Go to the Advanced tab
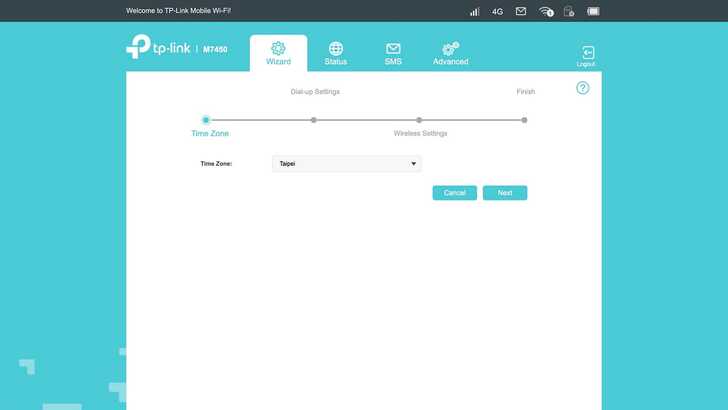The width and height of the screenshot is (728, 410). click(450, 53)
